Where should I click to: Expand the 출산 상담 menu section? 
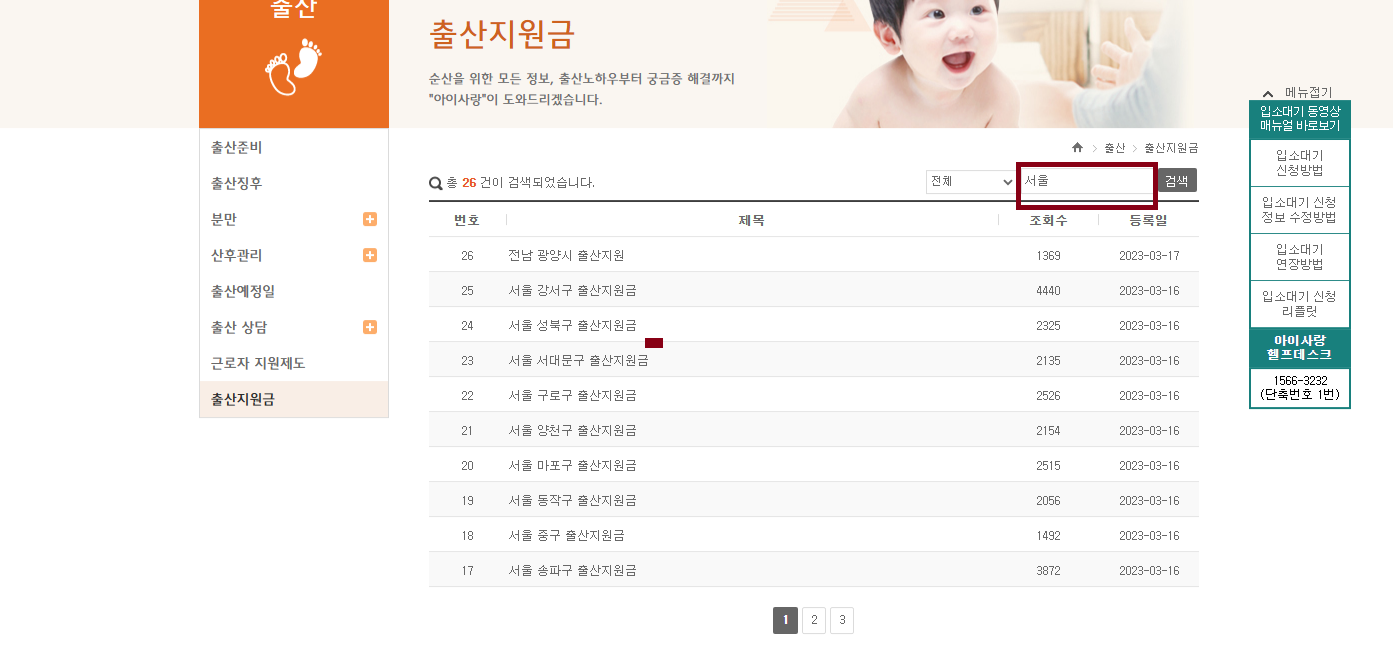pyautogui.click(x=369, y=327)
